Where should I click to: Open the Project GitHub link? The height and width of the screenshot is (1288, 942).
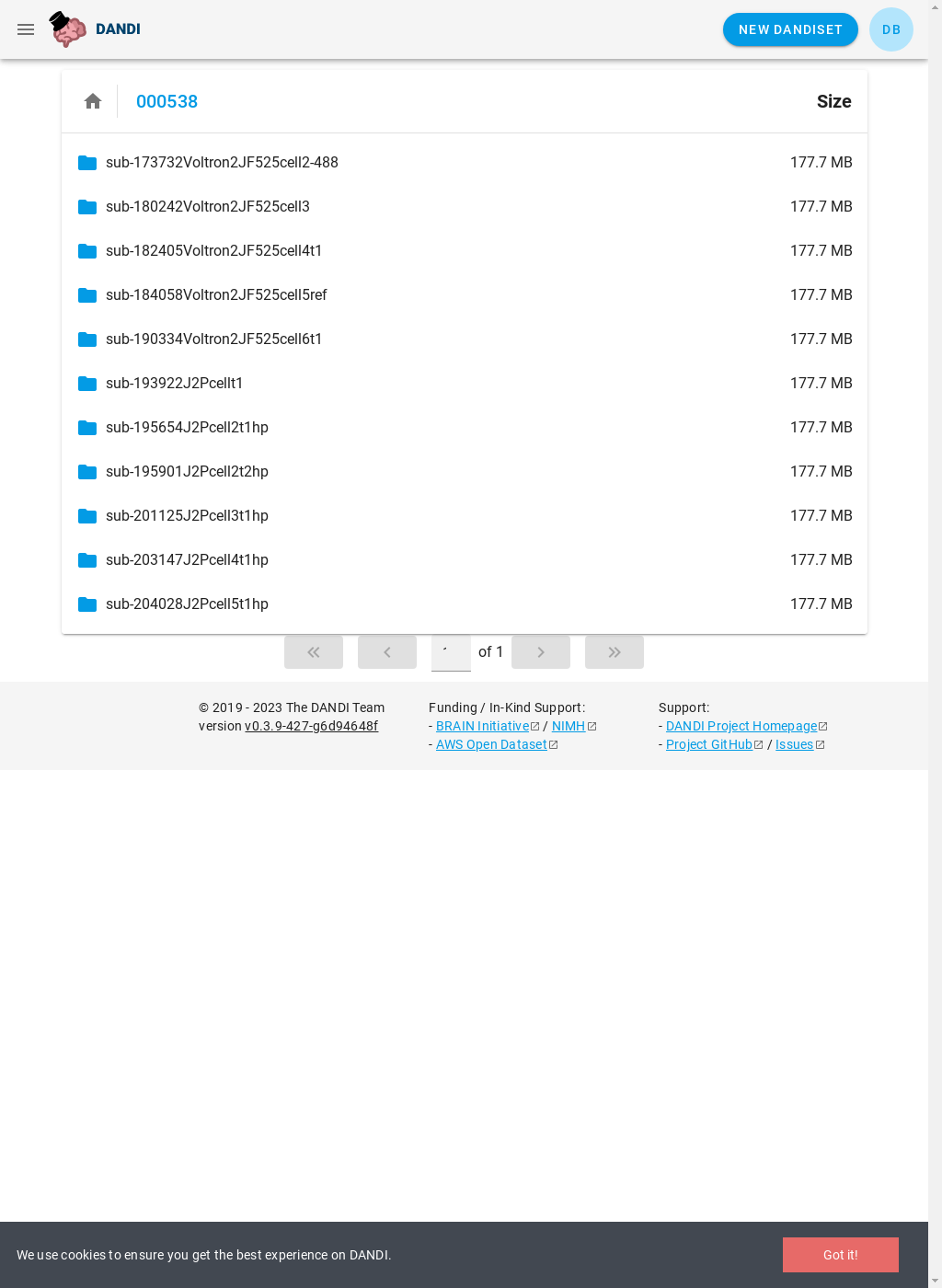[709, 744]
